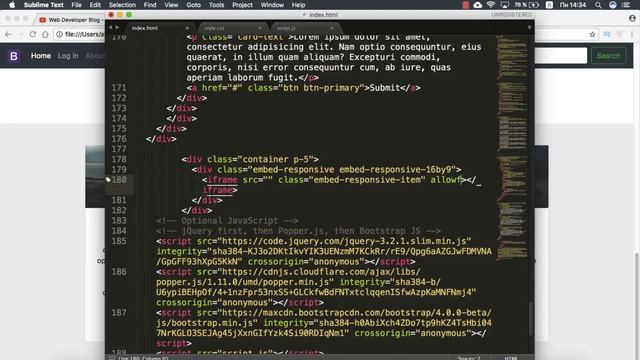Click the cloud upload menu bar icon
Image resolution: width=640 pixels, height=360 pixels.
(x=478, y=5)
